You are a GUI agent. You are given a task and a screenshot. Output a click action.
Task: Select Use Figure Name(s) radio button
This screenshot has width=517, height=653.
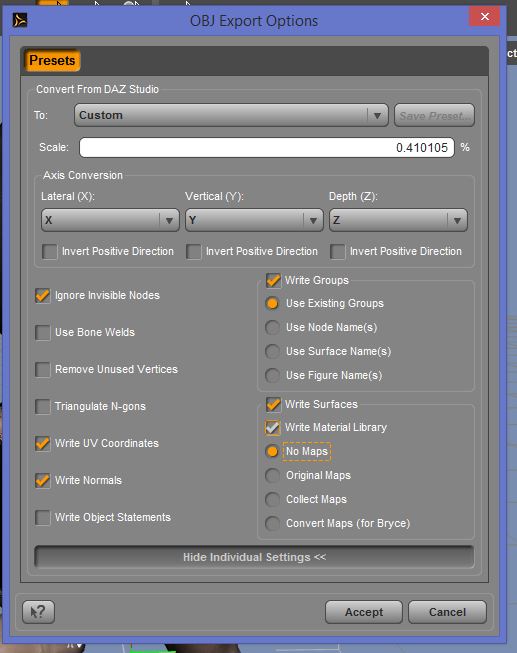click(272, 376)
